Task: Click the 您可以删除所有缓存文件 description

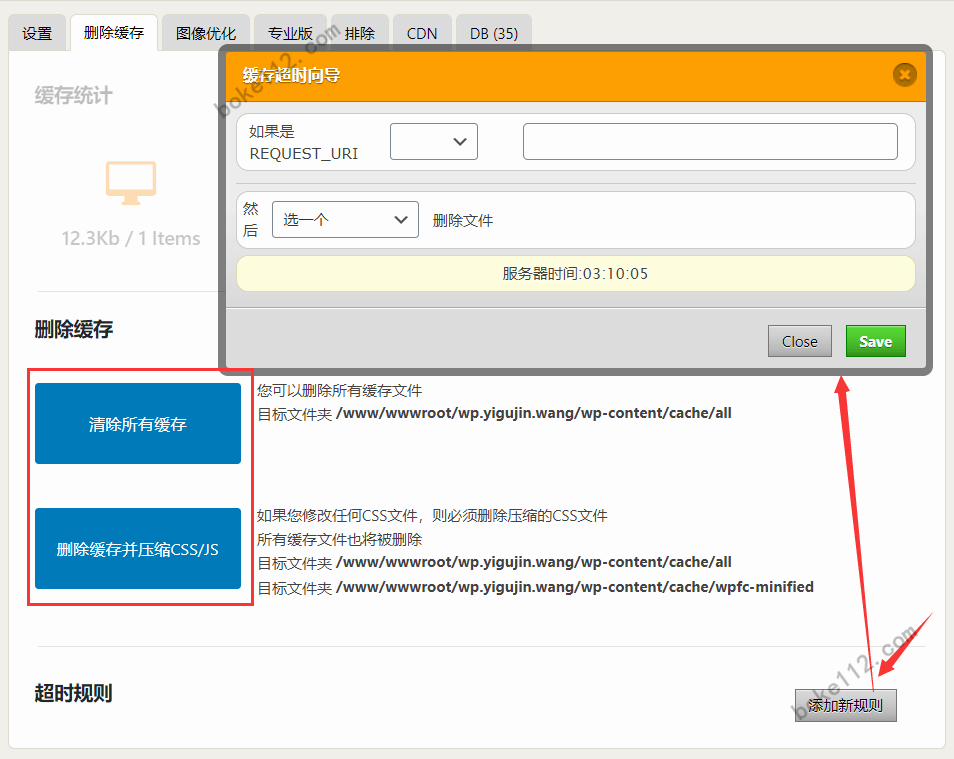Action: 339,391
